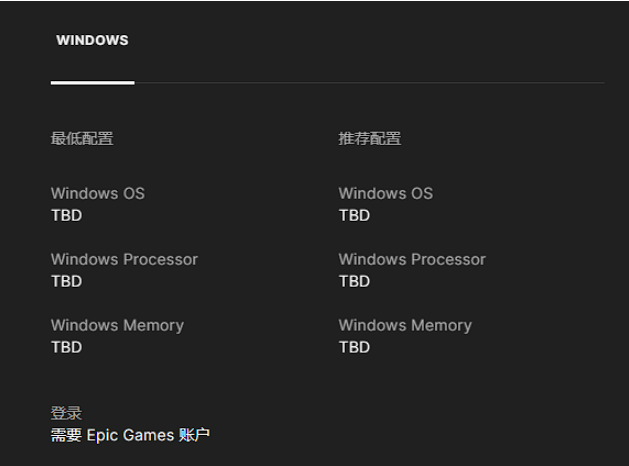Click TBD value for minimum Windows Memory
Viewport: 629px width, 466px height.
pos(66,347)
